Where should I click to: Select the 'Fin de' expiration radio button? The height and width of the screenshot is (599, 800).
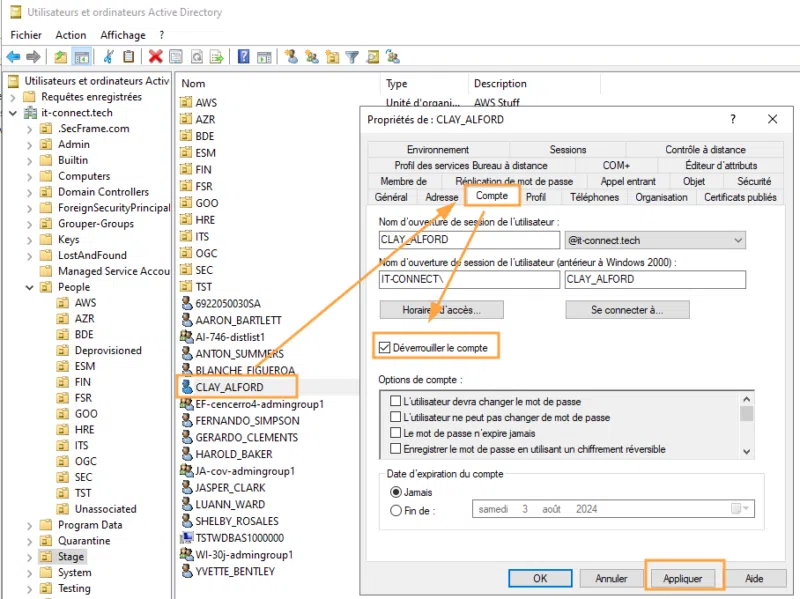click(398, 509)
